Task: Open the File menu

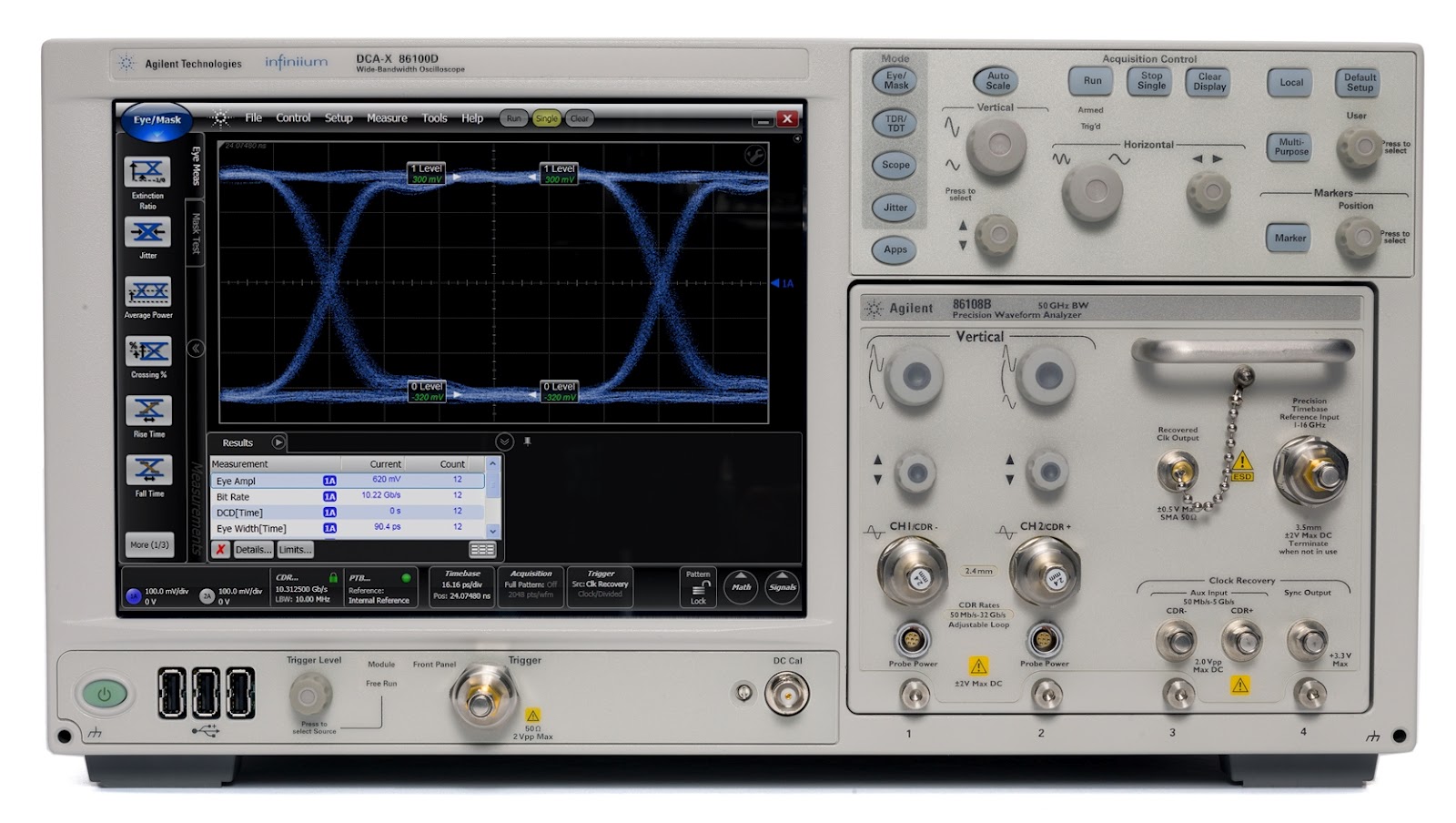Action: [253, 118]
